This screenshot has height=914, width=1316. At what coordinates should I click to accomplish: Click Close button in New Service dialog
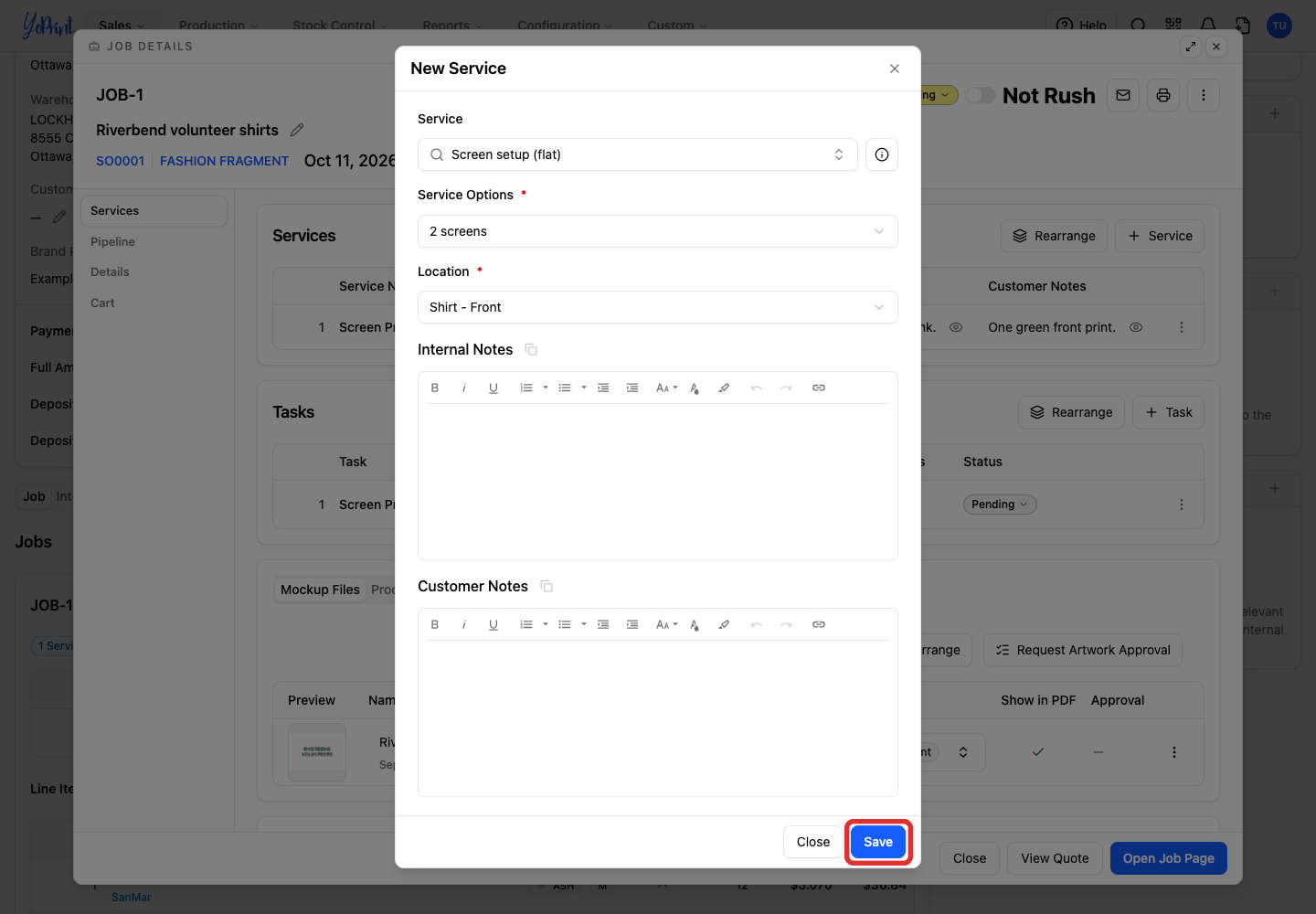(x=813, y=842)
